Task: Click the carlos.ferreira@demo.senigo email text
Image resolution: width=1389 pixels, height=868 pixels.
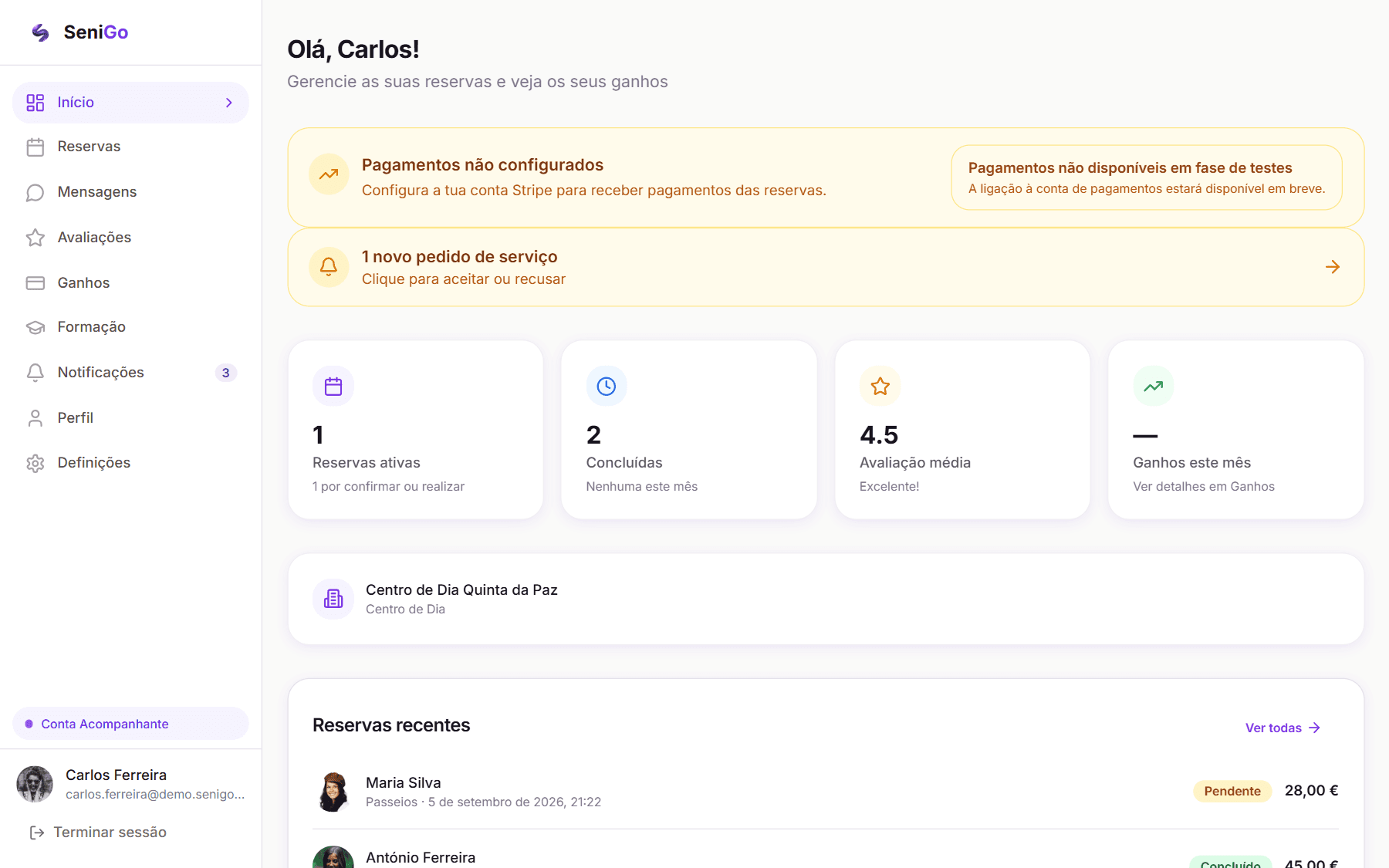Action: click(x=155, y=795)
